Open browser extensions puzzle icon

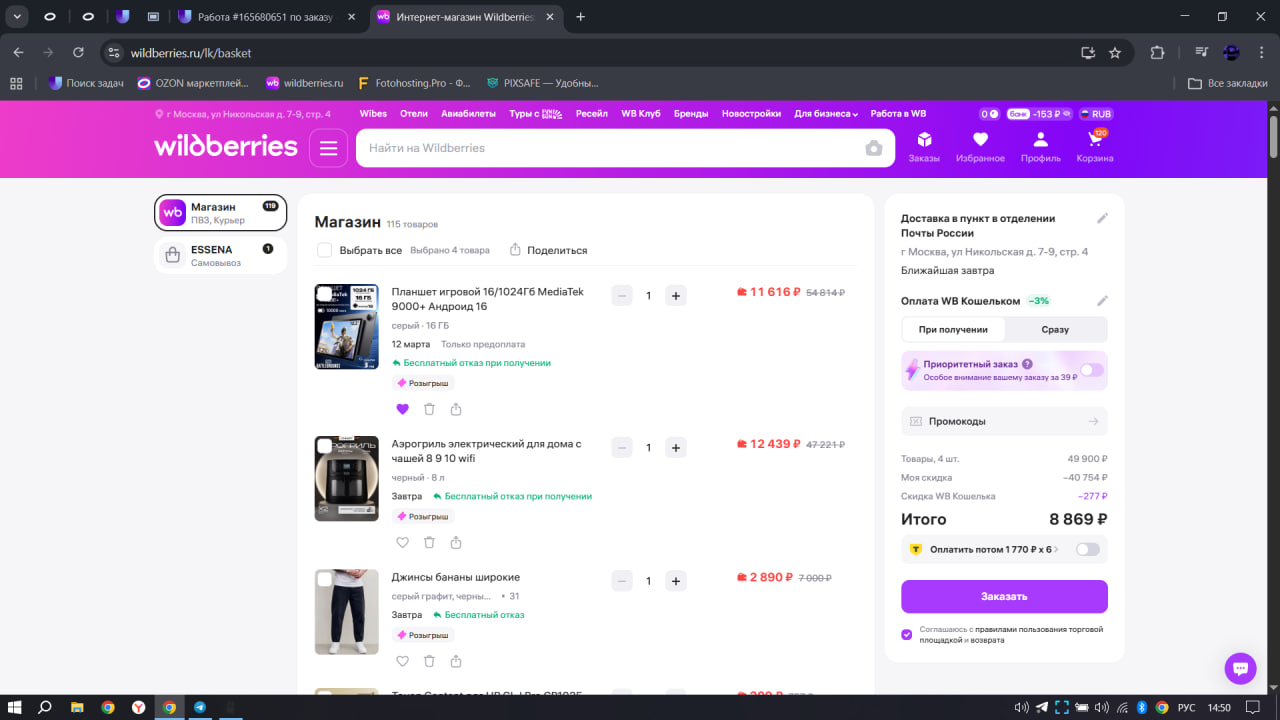[x=1158, y=53]
